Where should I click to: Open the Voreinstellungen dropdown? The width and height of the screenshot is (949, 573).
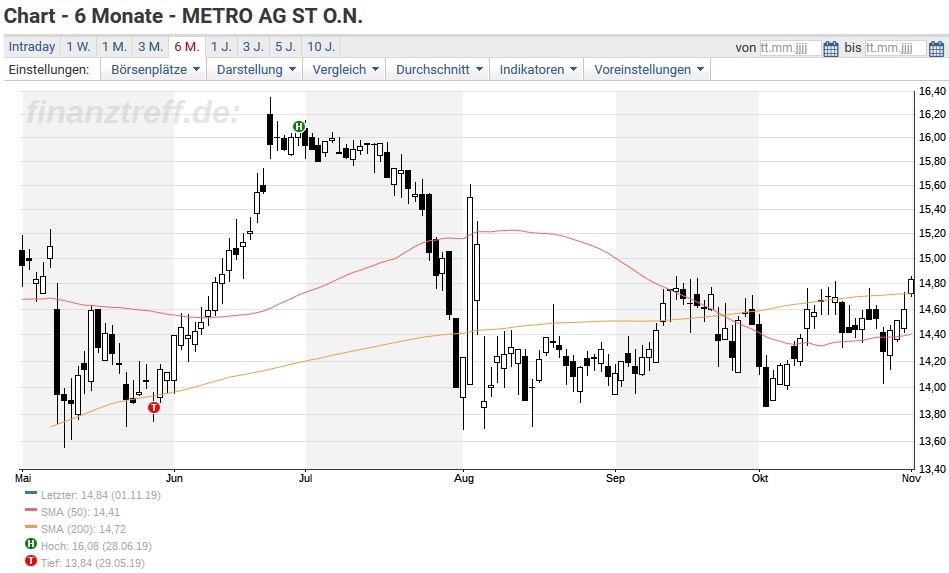point(648,70)
